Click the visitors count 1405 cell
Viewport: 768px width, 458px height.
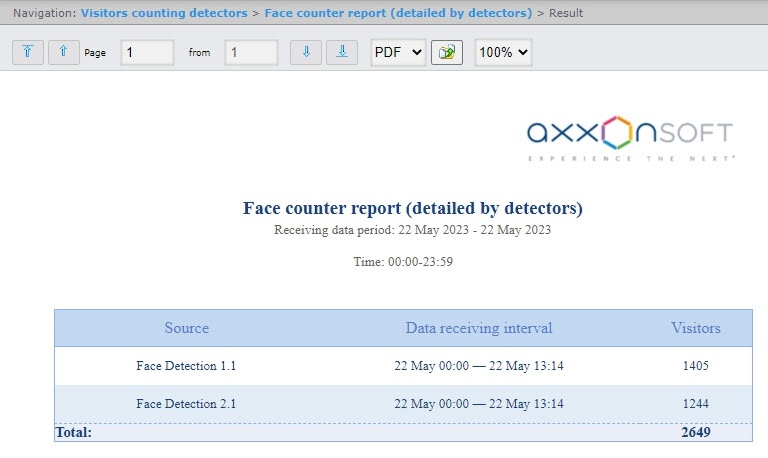(695, 366)
